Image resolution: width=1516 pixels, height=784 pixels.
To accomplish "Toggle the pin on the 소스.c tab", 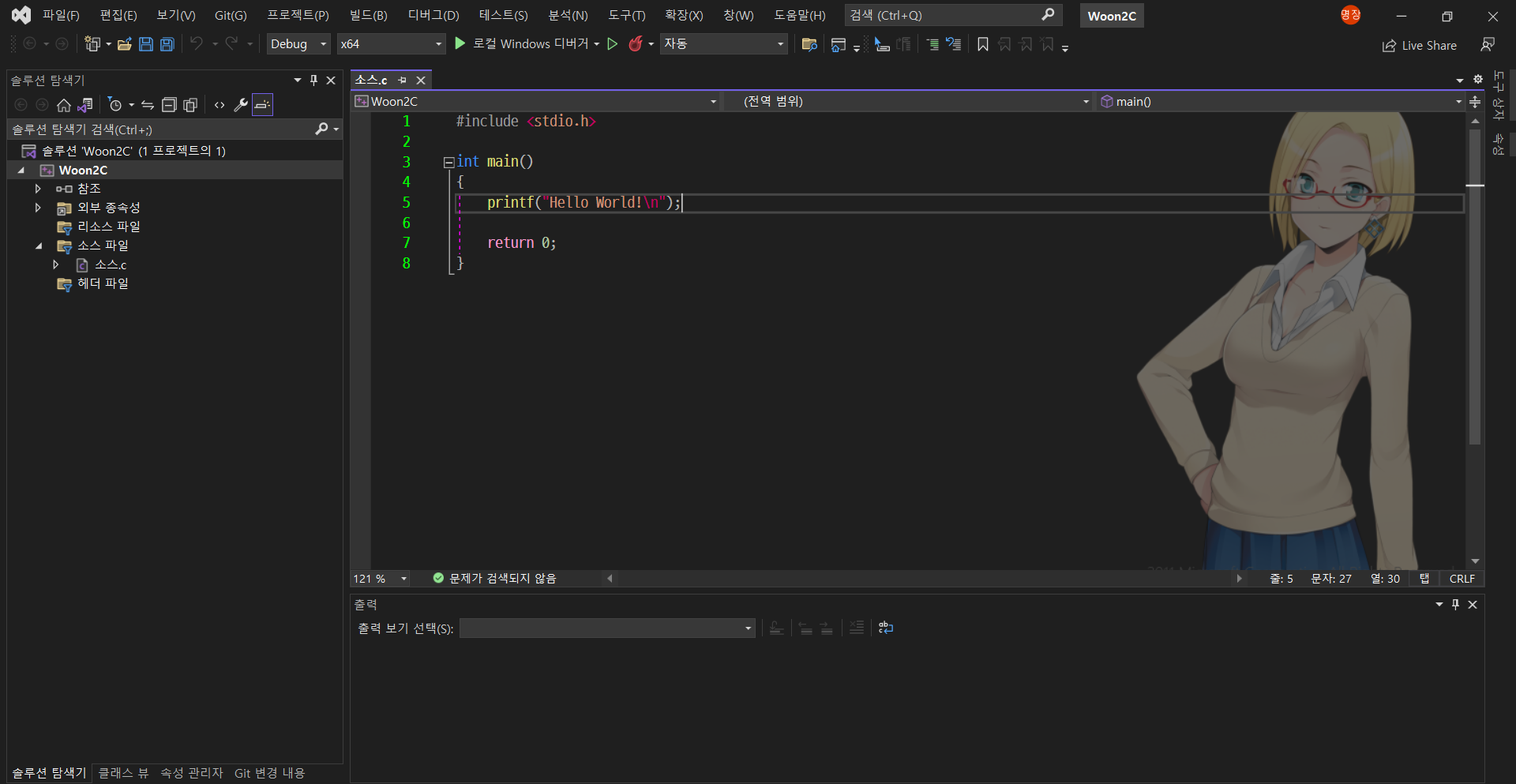I will (x=402, y=80).
